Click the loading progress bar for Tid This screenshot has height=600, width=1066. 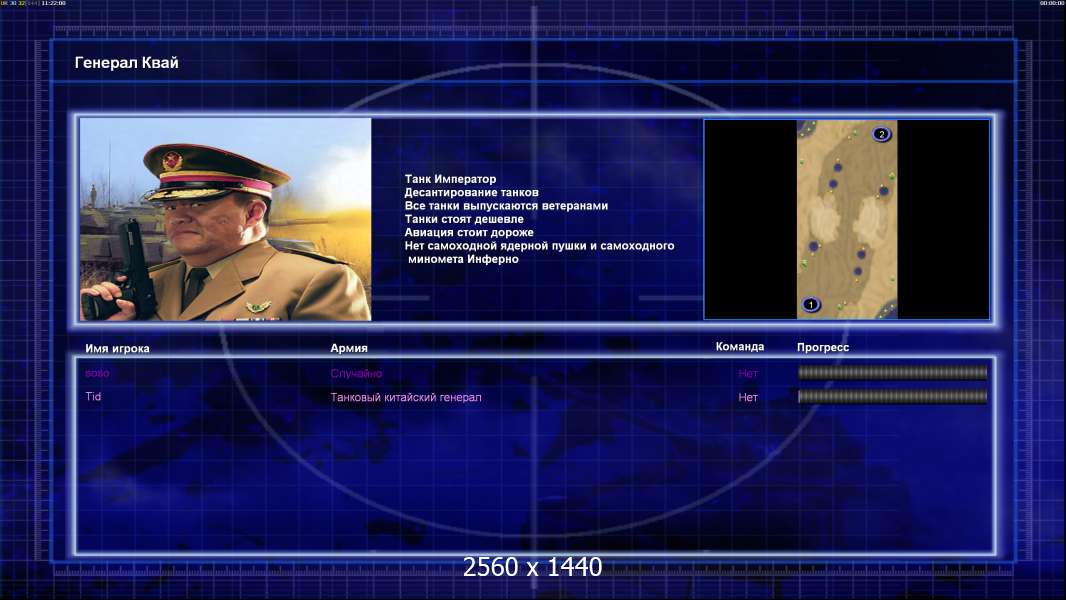[x=892, y=396]
